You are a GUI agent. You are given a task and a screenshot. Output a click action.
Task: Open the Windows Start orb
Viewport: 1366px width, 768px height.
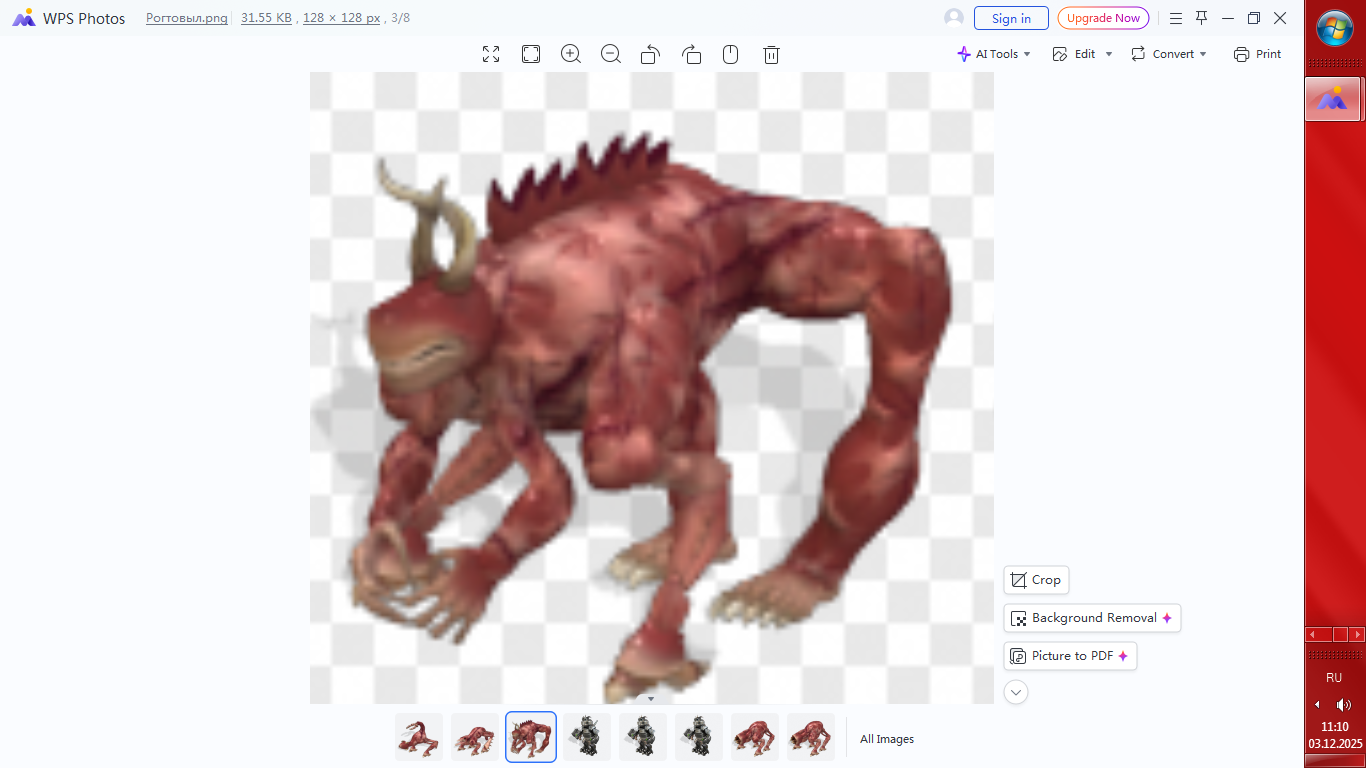(x=1335, y=28)
